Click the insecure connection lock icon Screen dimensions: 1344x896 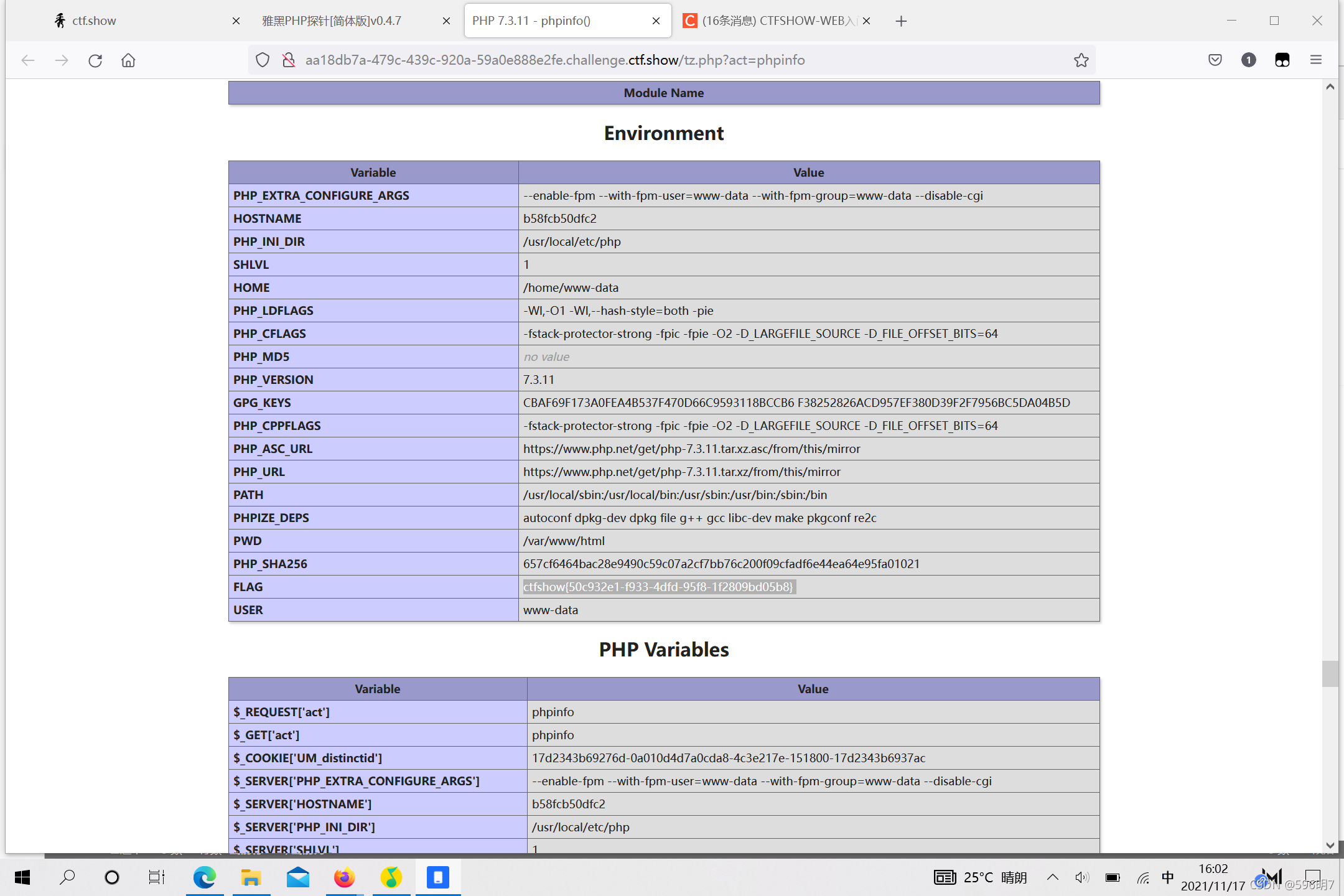[x=289, y=60]
